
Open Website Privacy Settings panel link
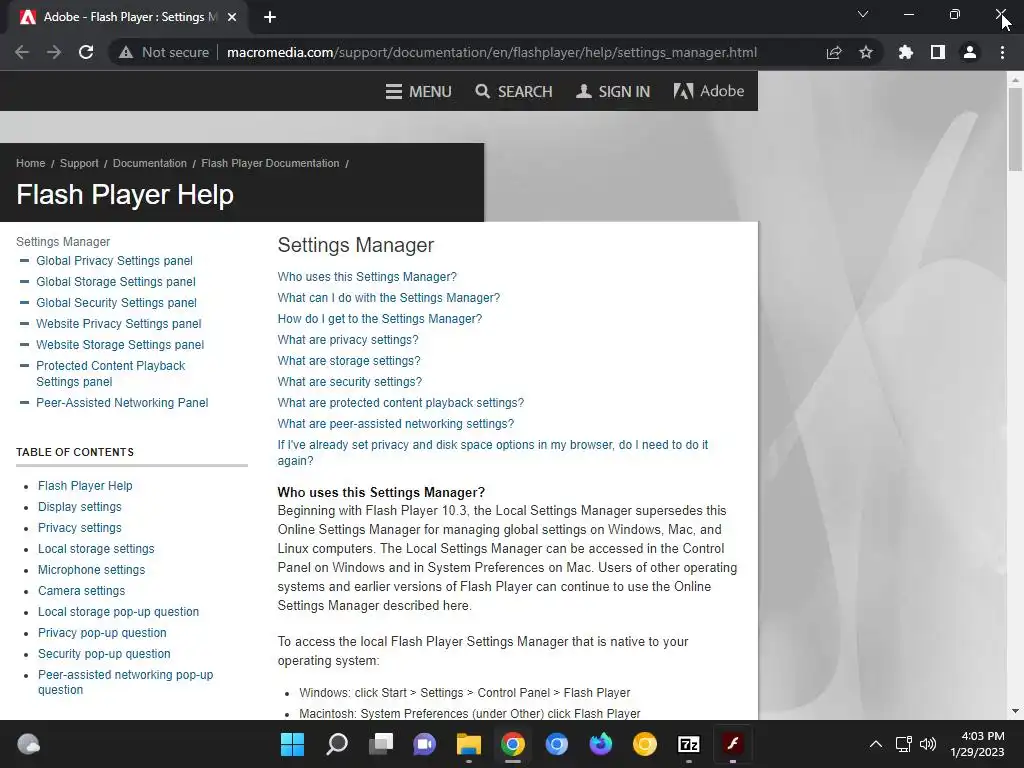[119, 323]
